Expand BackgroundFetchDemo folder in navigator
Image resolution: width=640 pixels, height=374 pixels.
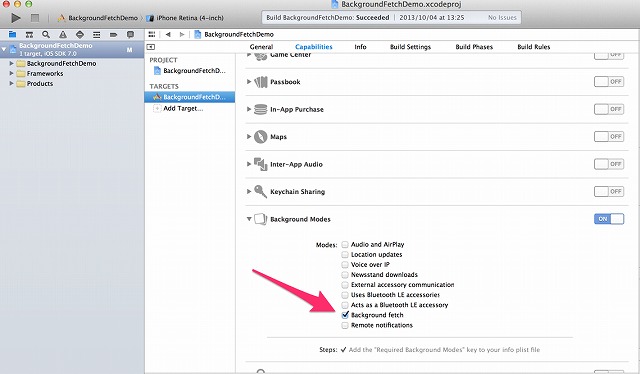click(11, 63)
